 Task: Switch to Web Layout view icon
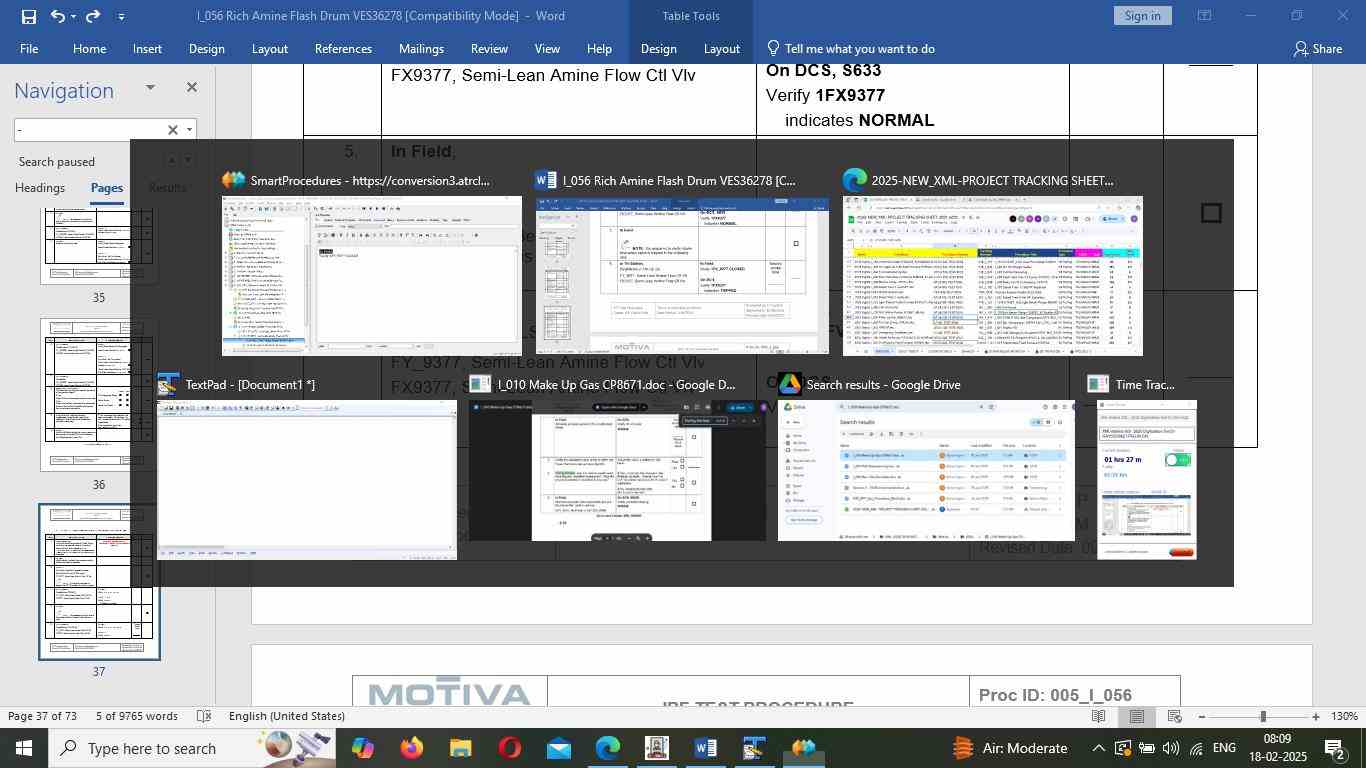point(1175,716)
